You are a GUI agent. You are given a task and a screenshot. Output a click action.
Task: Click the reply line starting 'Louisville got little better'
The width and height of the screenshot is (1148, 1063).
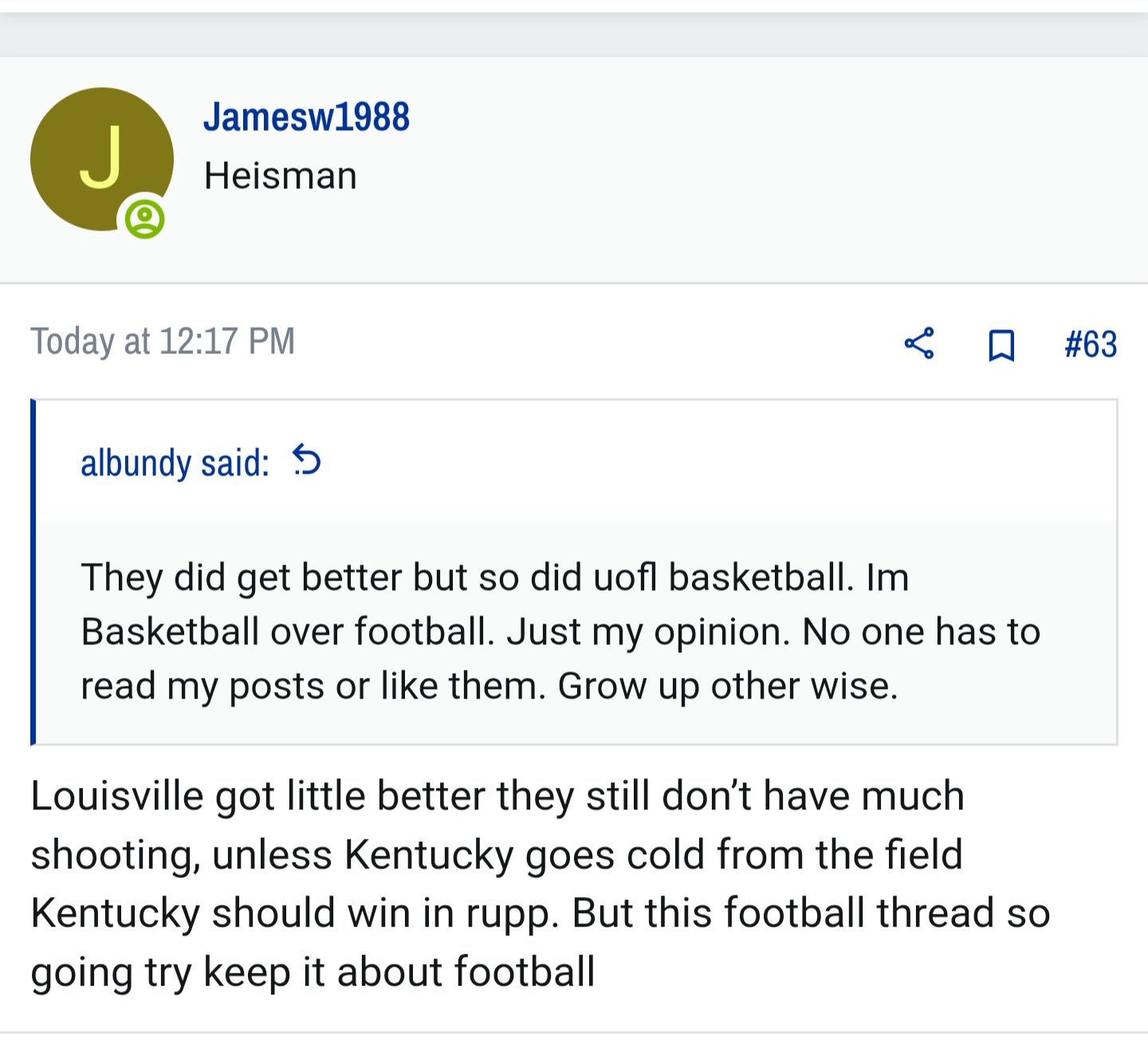(497, 796)
